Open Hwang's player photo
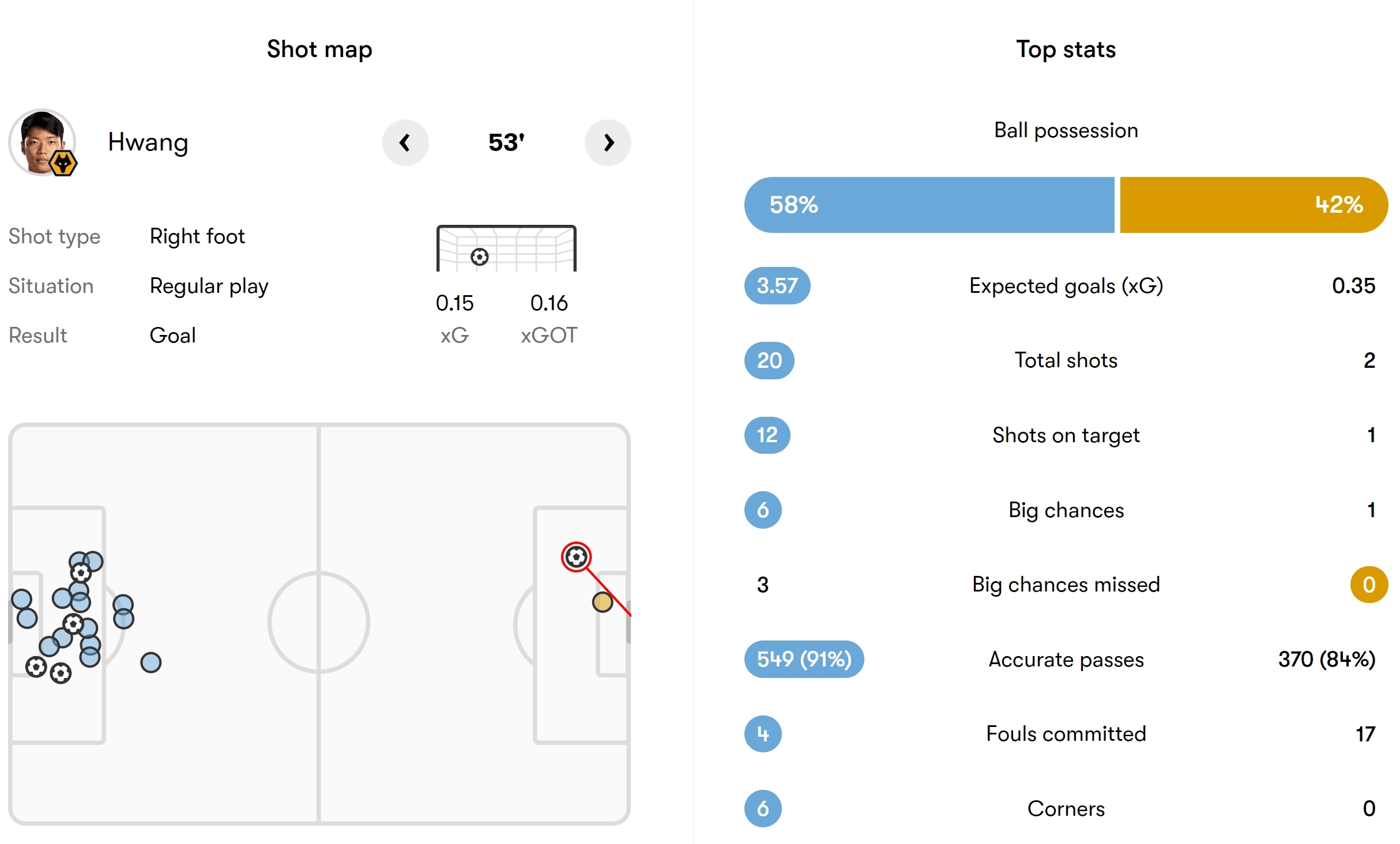 tap(42, 142)
